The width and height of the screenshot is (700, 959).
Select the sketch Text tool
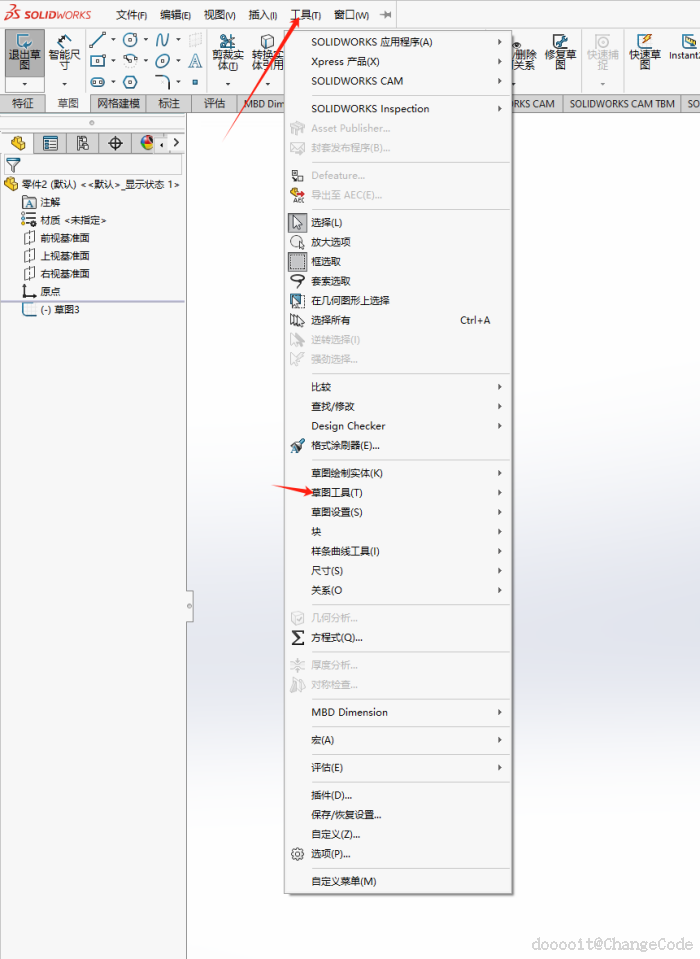tap(195, 61)
